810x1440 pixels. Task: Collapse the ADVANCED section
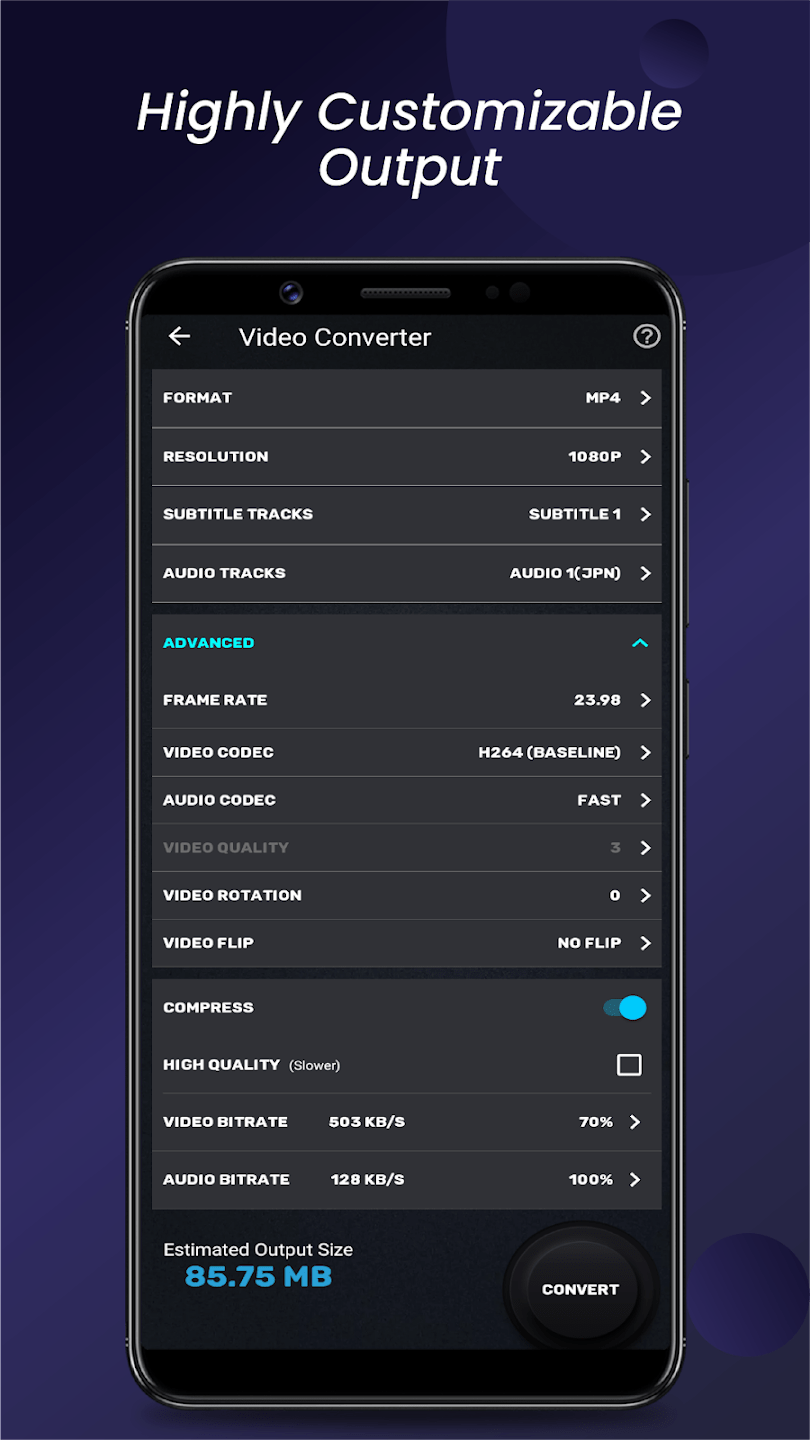(640, 643)
